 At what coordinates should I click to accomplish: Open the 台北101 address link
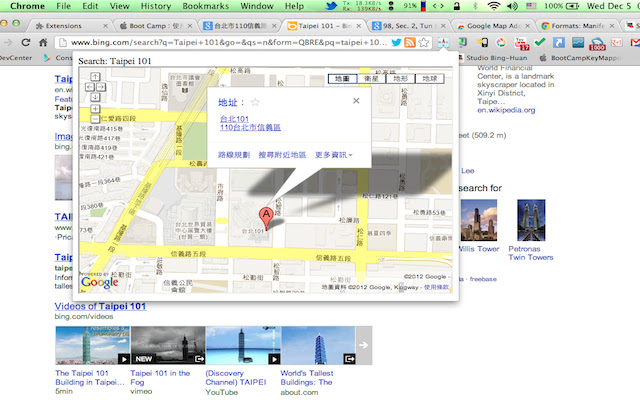click(234, 119)
